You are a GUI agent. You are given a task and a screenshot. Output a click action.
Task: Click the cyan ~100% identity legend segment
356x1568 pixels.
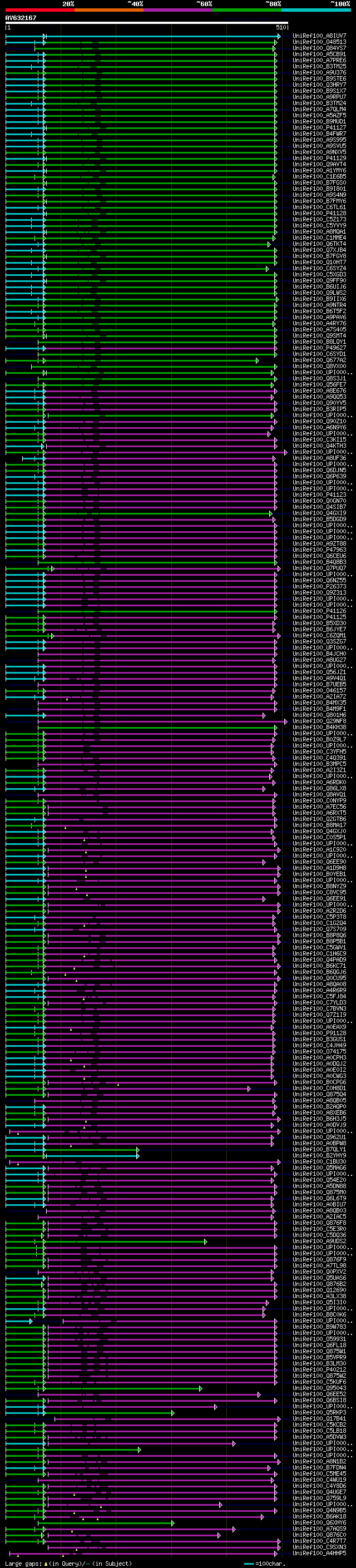[316, 10]
